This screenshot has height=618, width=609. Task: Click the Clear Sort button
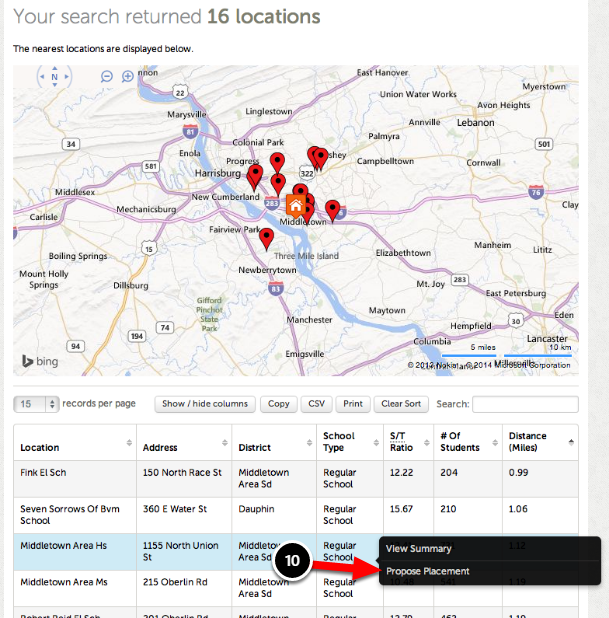[401, 404]
